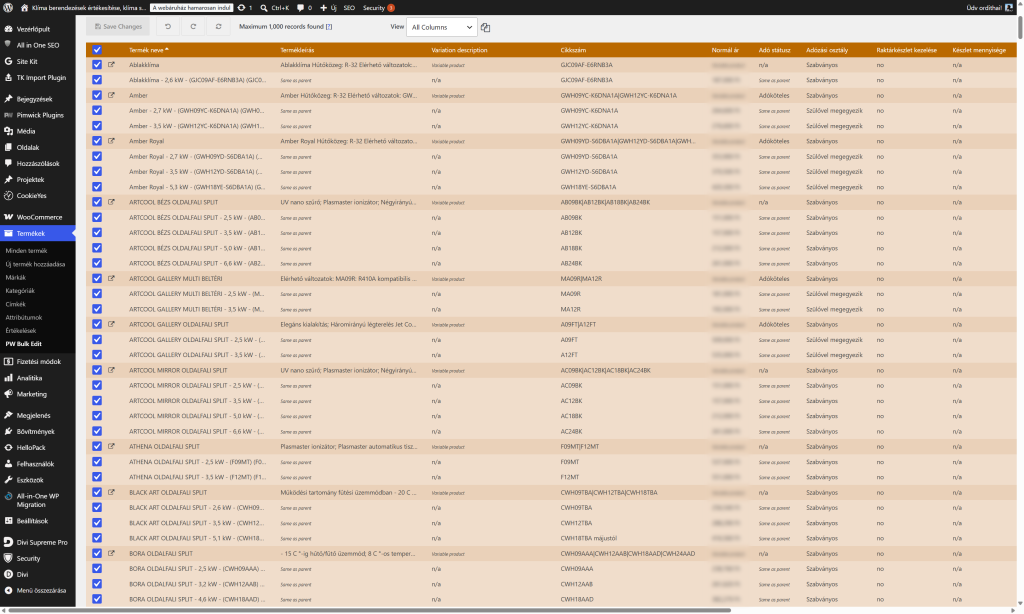Open Amber Royal via external link icon
Viewport: 1024px width, 614px height.
[x=111, y=141]
